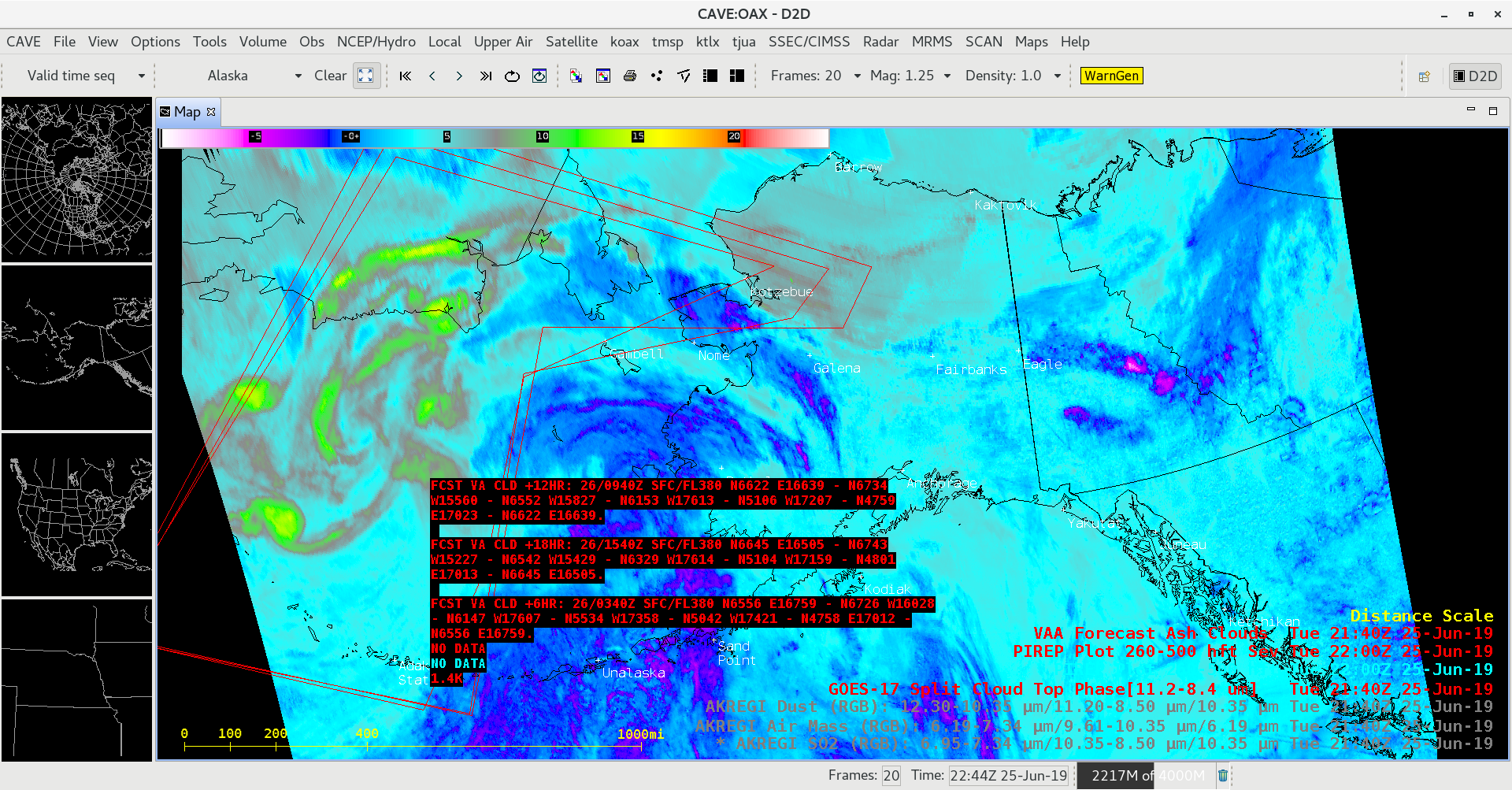
Task: Print the current display
Action: 630,76
